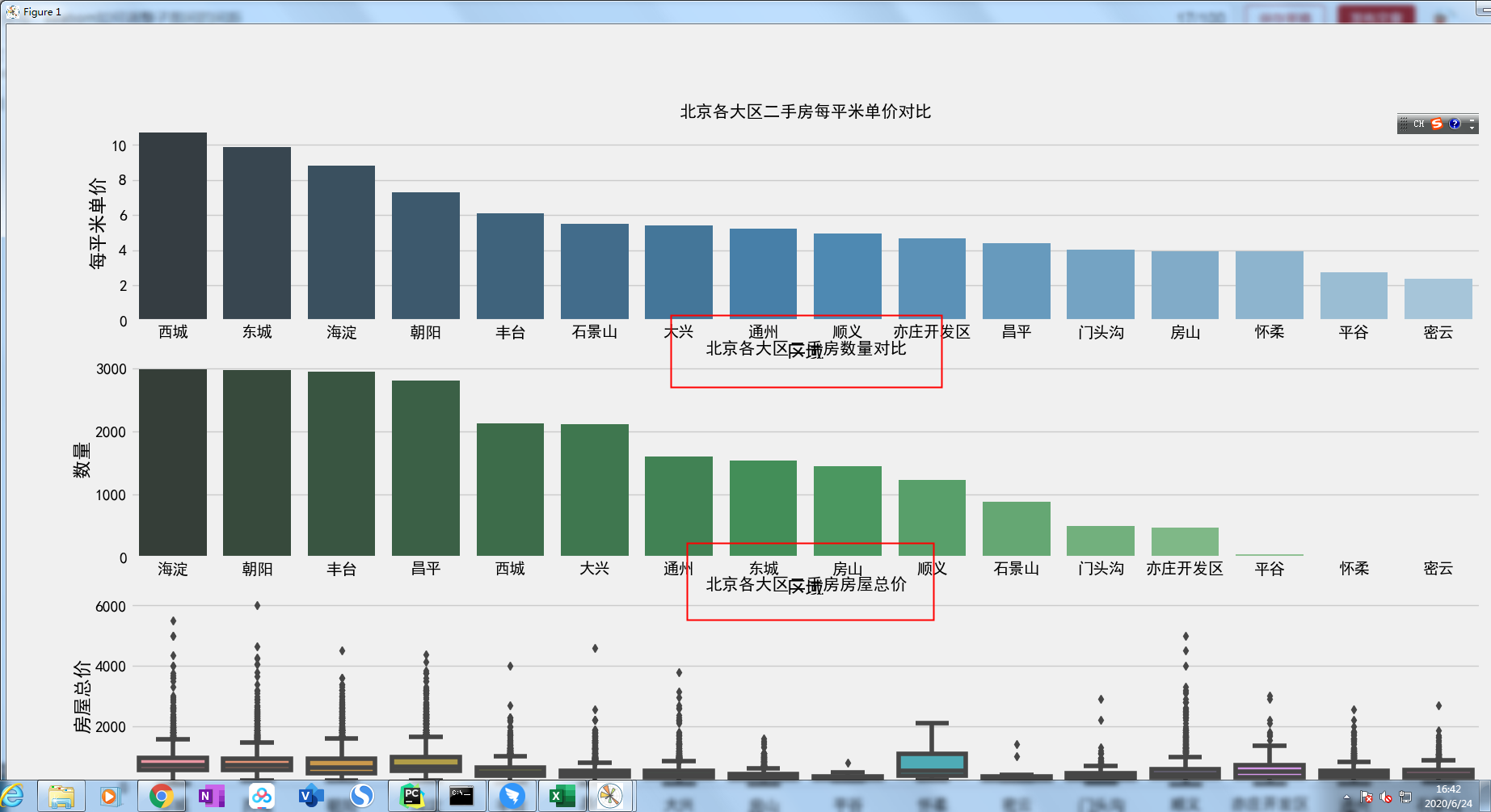Click the unit price chart title
Viewport: 1491px width, 812px height.
pyautogui.click(x=805, y=111)
